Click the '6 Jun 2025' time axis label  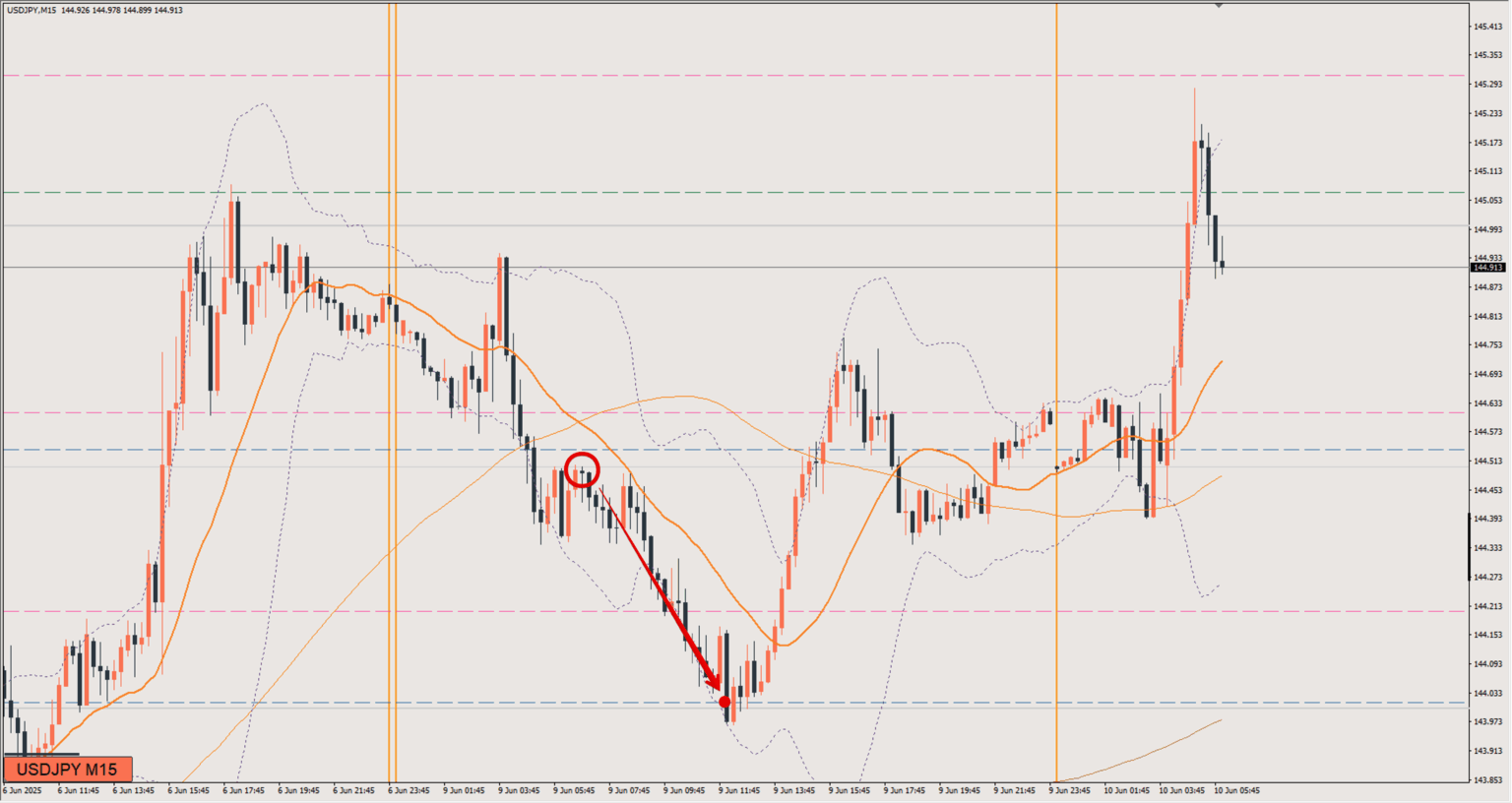23,790
